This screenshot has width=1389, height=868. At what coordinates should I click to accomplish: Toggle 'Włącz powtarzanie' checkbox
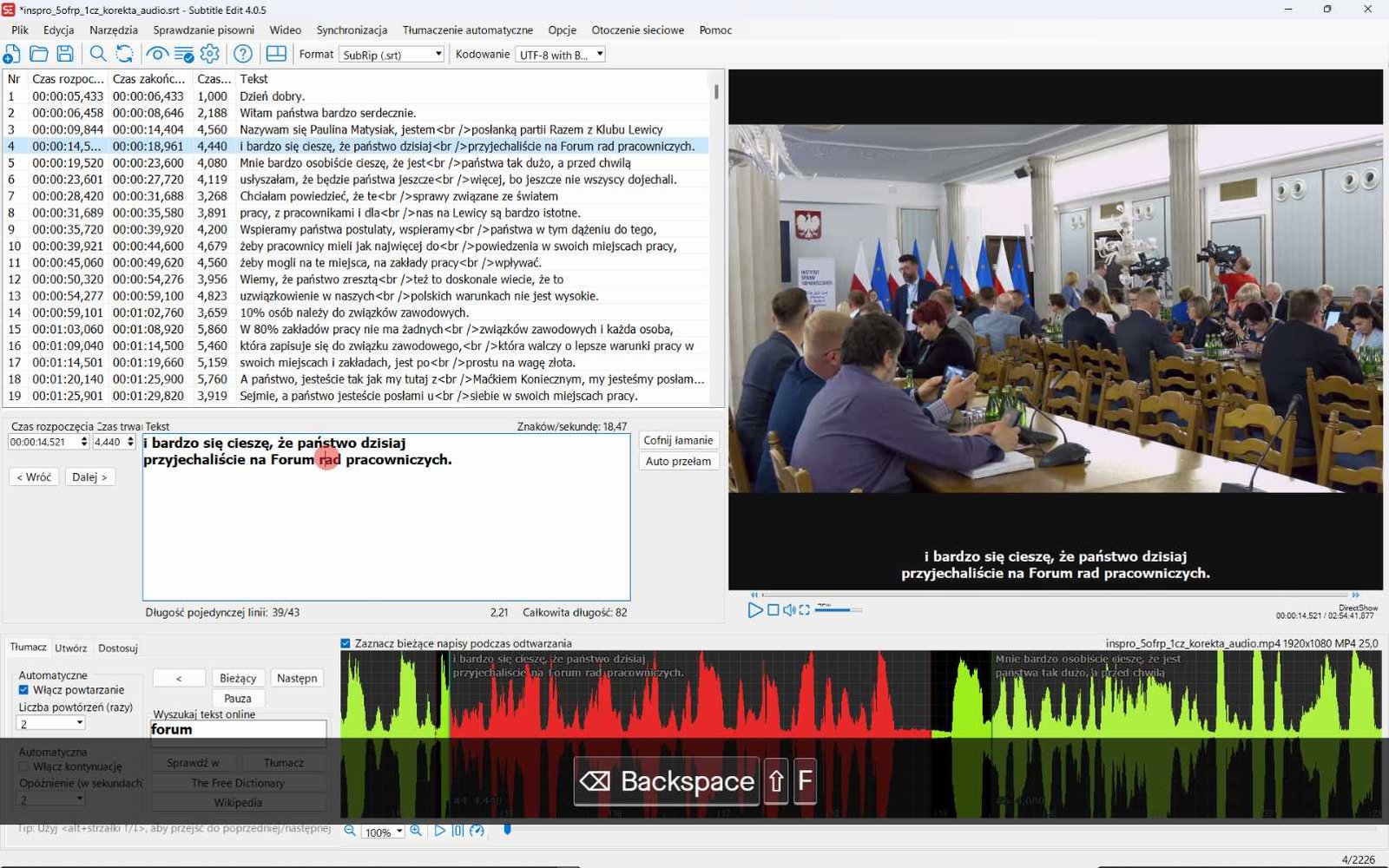pos(23,690)
